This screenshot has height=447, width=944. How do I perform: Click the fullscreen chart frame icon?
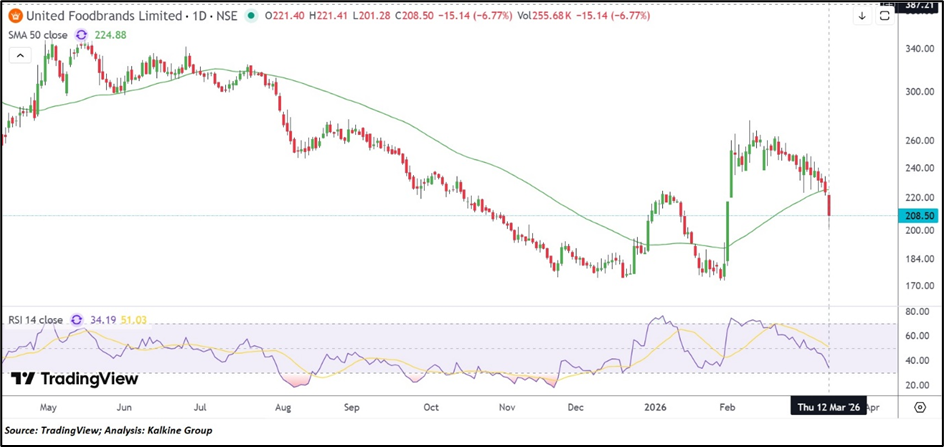pyautogui.click(x=885, y=16)
